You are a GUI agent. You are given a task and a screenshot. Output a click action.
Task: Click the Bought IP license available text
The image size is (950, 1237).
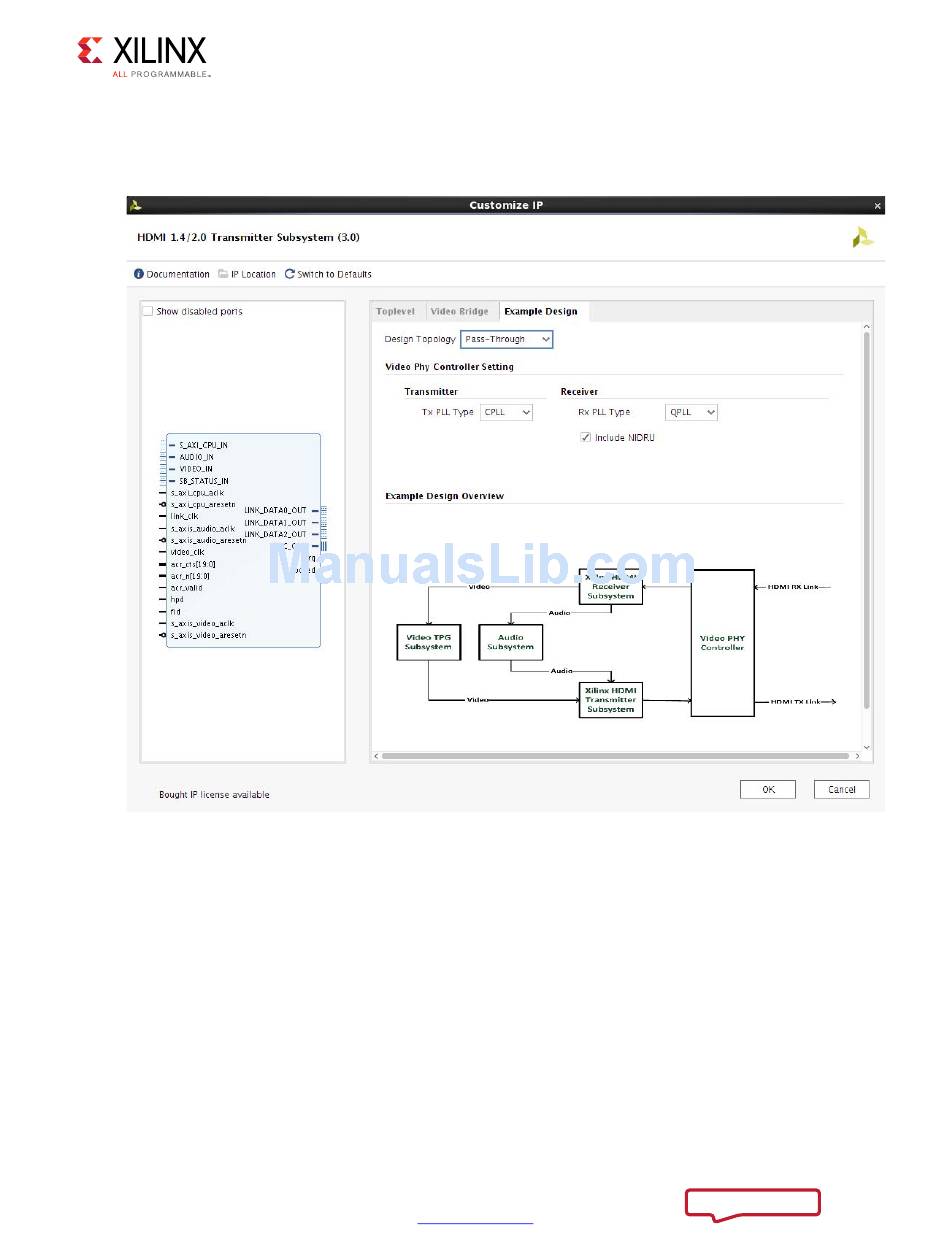[x=214, y=795]
